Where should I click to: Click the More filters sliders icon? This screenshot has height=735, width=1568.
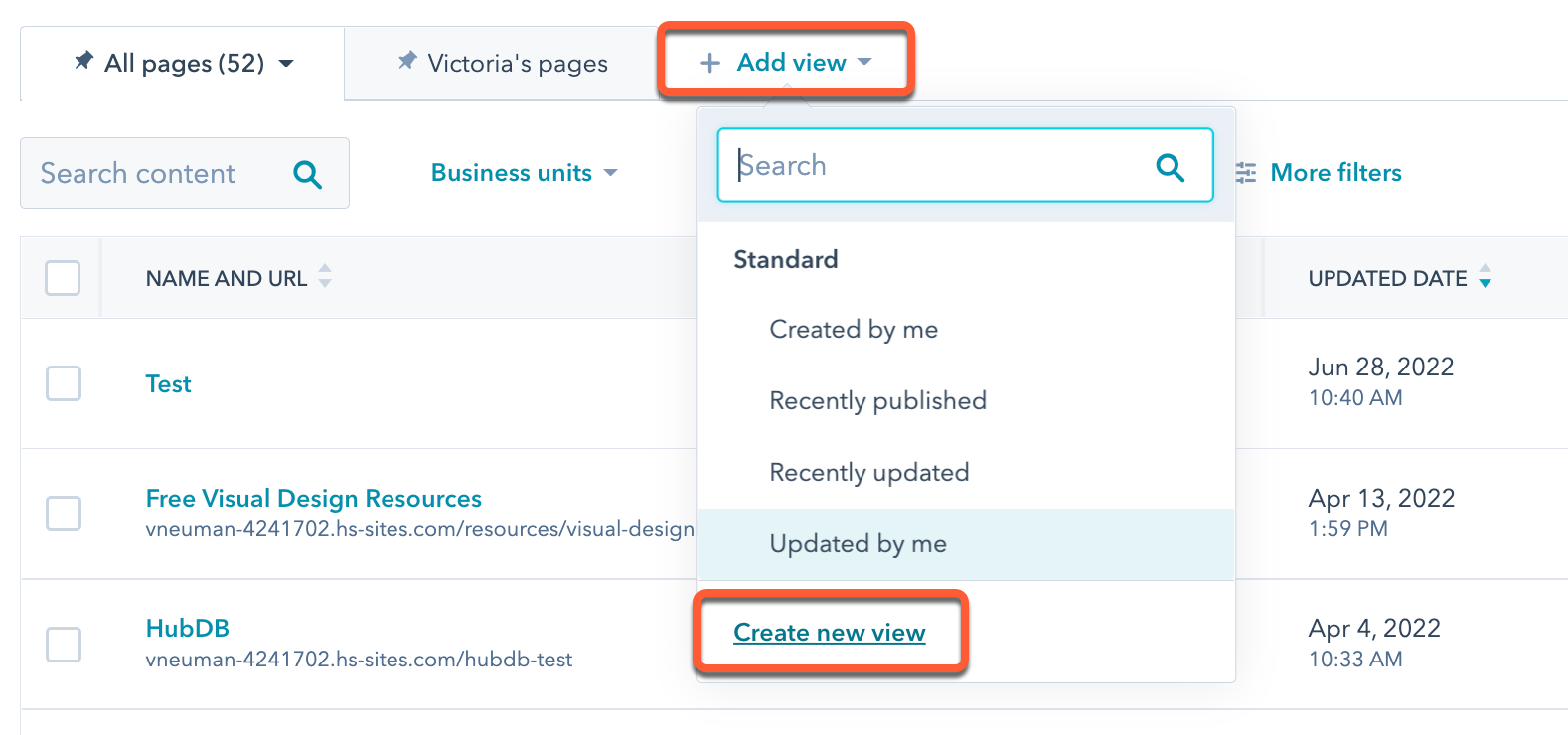(x=1246, y=173)
